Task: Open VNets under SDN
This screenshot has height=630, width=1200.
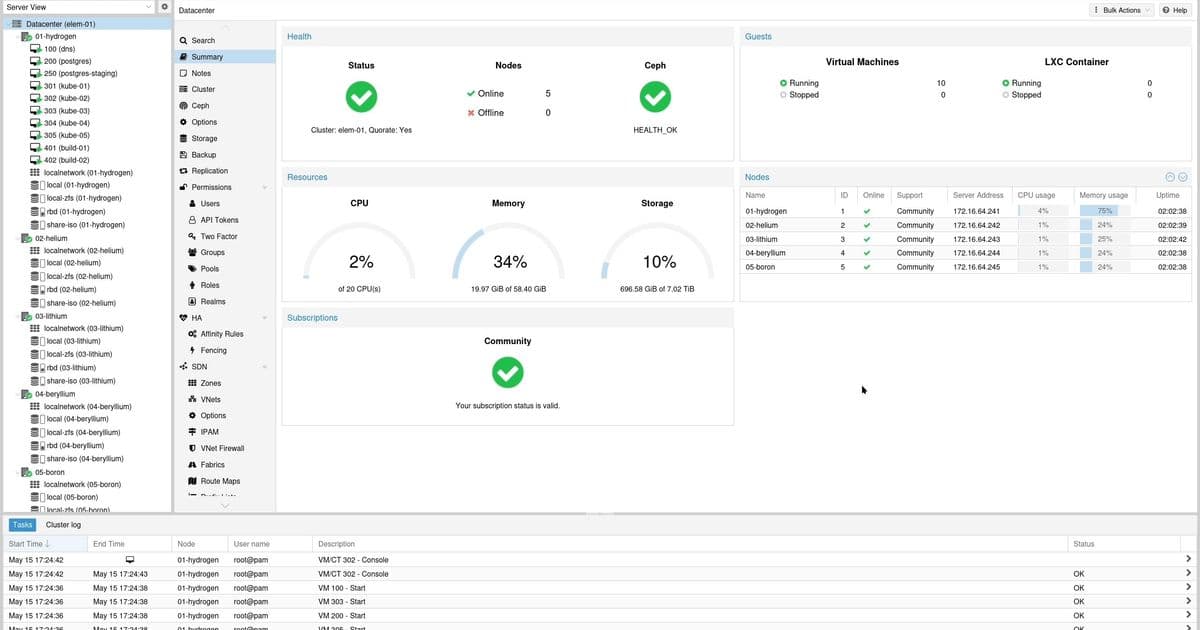Action: click(211, 399)
